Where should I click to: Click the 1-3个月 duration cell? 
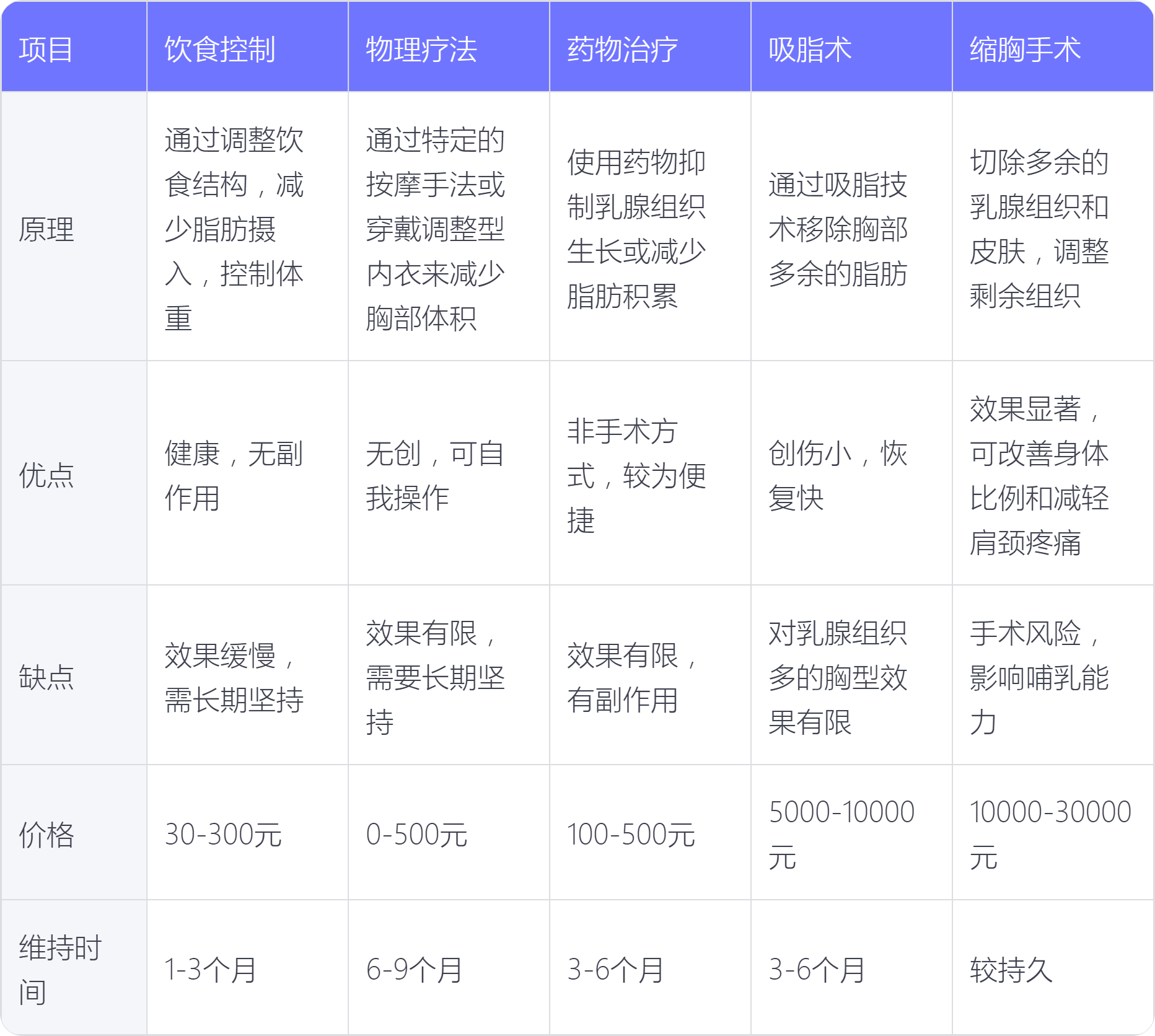click(x=211, y=970)
